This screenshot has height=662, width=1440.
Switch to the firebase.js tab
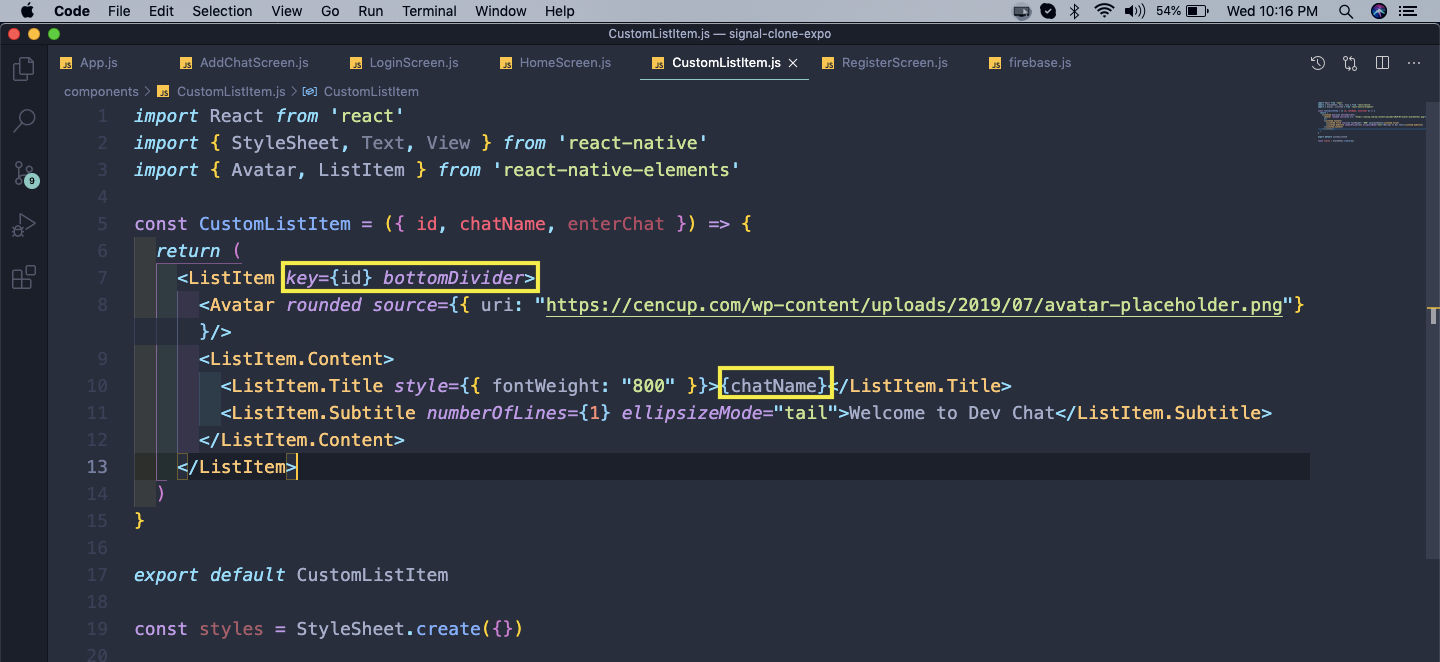point(1040,62)
